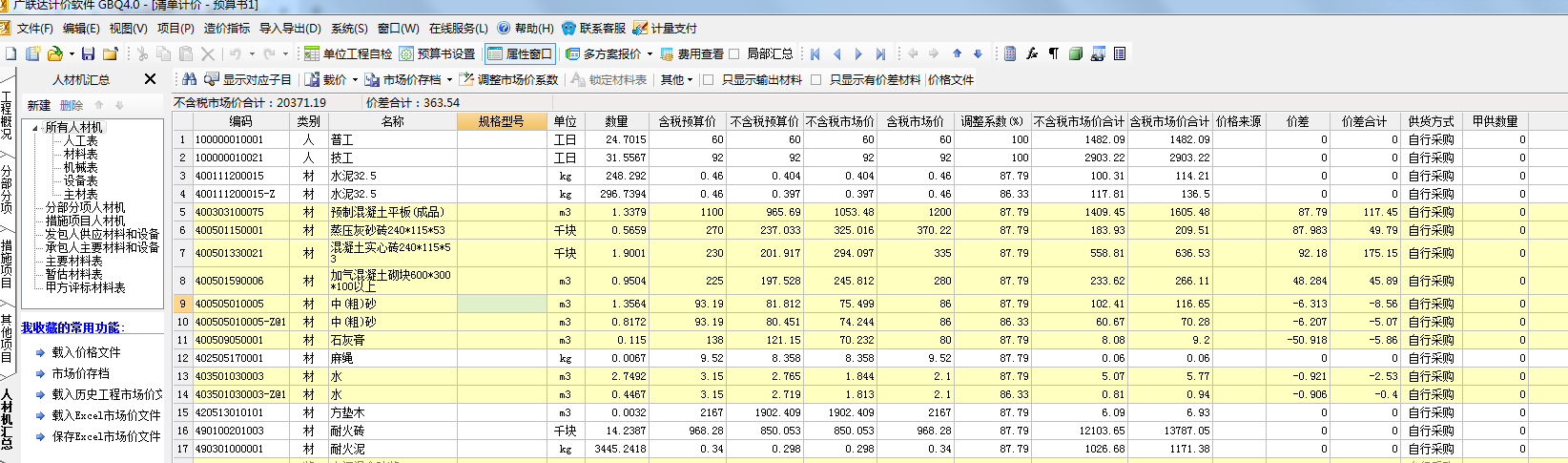This screenshot has width=1568, height=463.
Task: Jump to first record navigation icon
Action: 815,53
